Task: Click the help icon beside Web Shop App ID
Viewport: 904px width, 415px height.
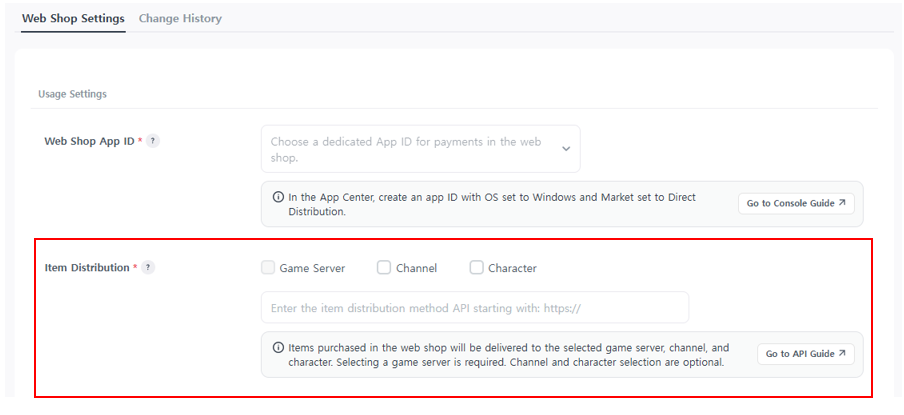Action: tap(153, 141)
